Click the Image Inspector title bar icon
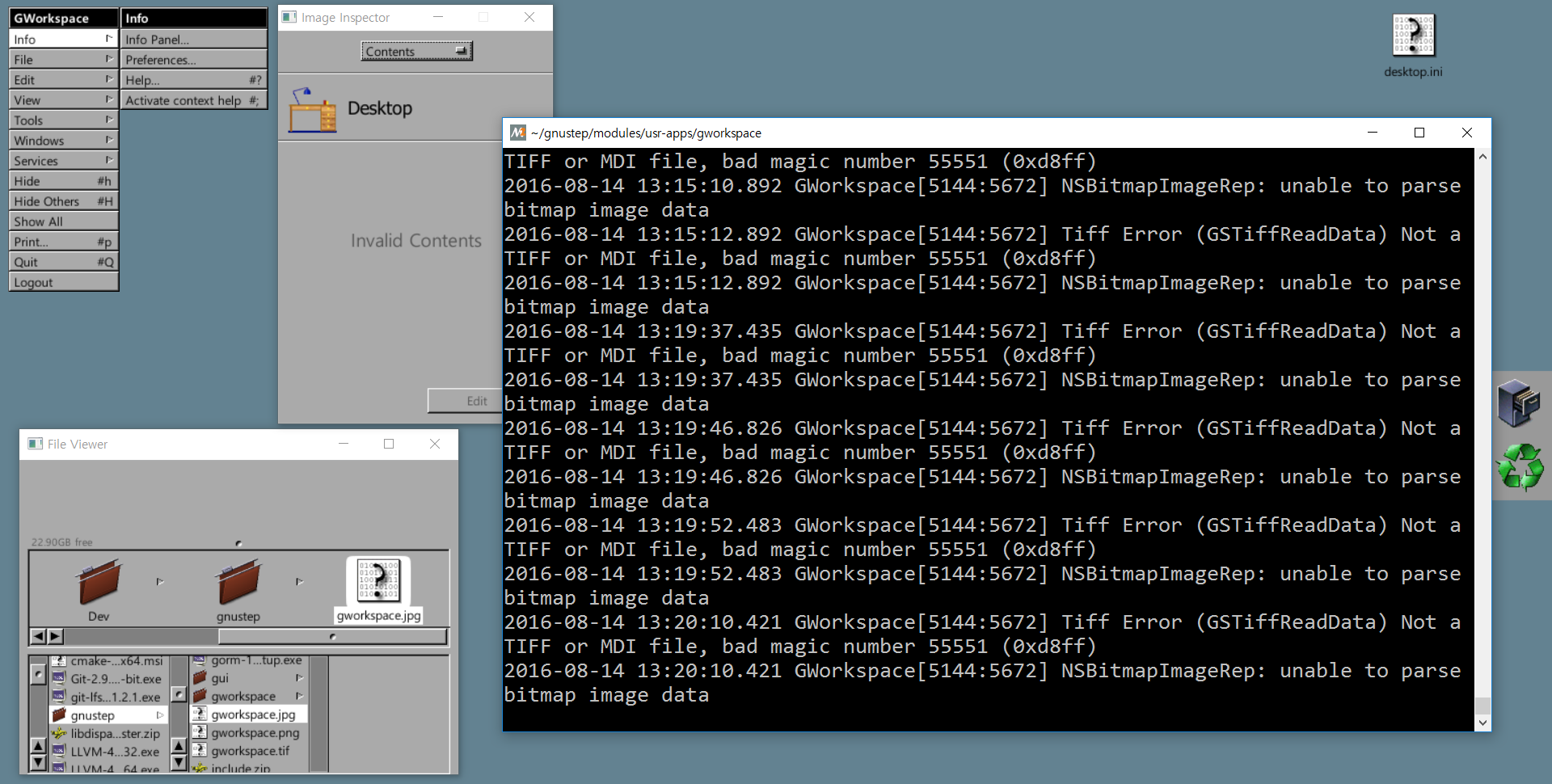Image resolution: width=1552 pixels, height=784 pixels. pyautogui.click(x=289, y=17)
